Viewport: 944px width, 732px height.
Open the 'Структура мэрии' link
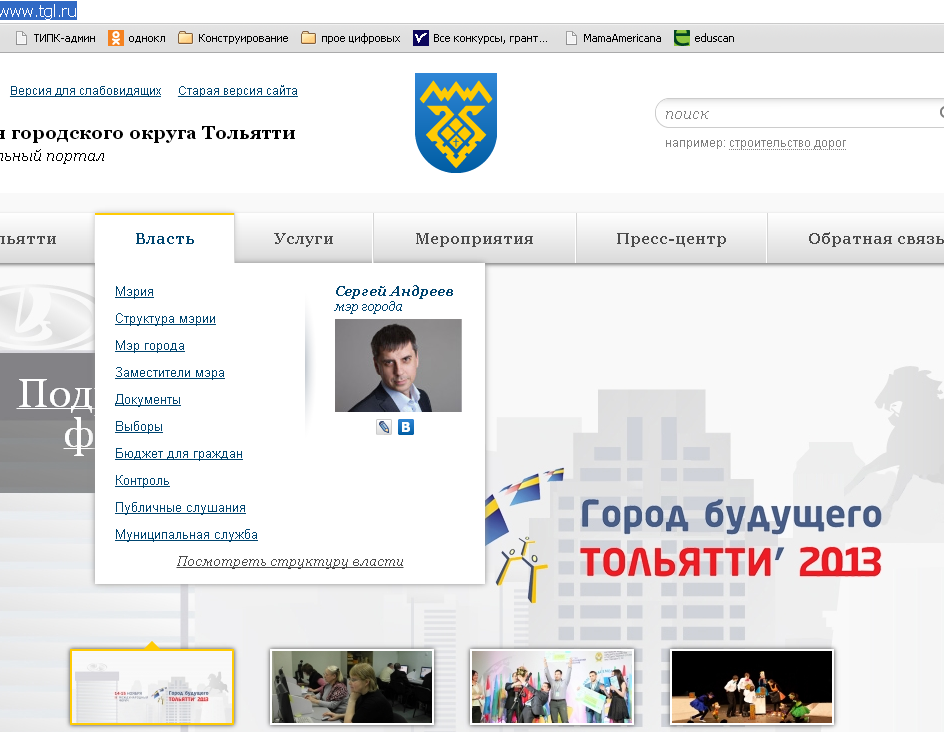pyautogui.click(x=165, y=319)
